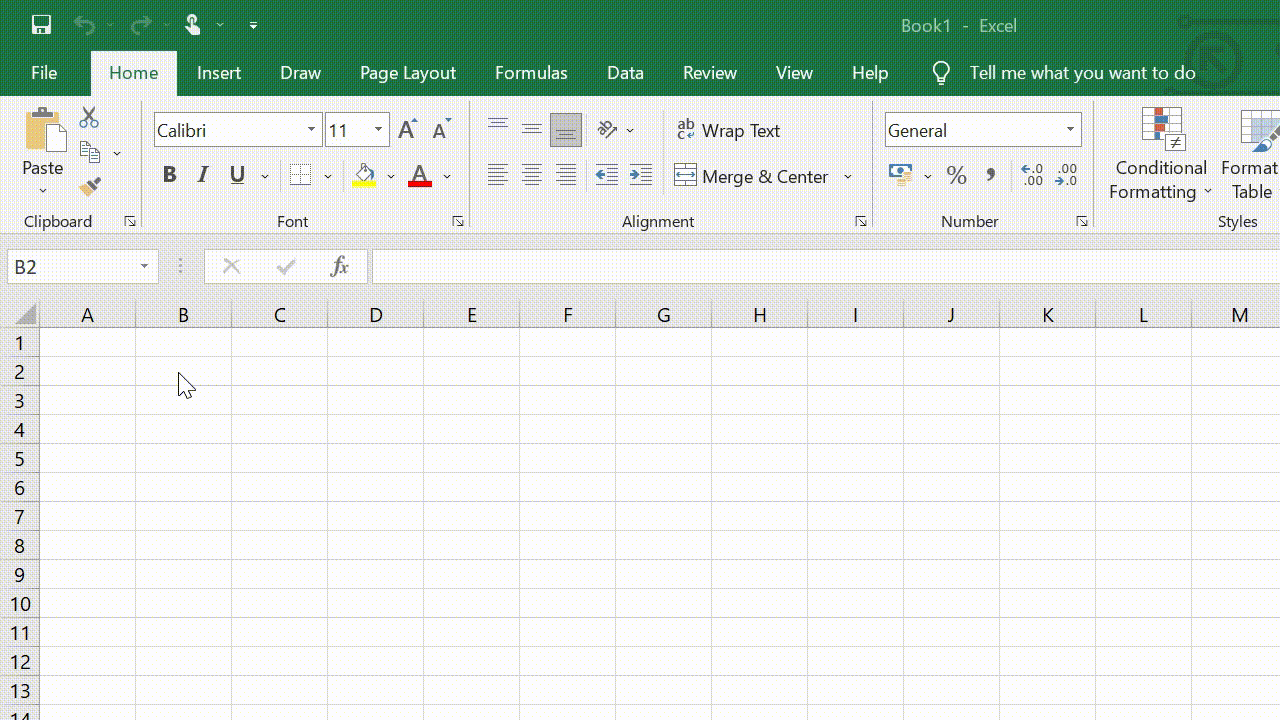Open Conditional Formatting menu
The image size is (1280, 720).
(x=1161, y=154)
